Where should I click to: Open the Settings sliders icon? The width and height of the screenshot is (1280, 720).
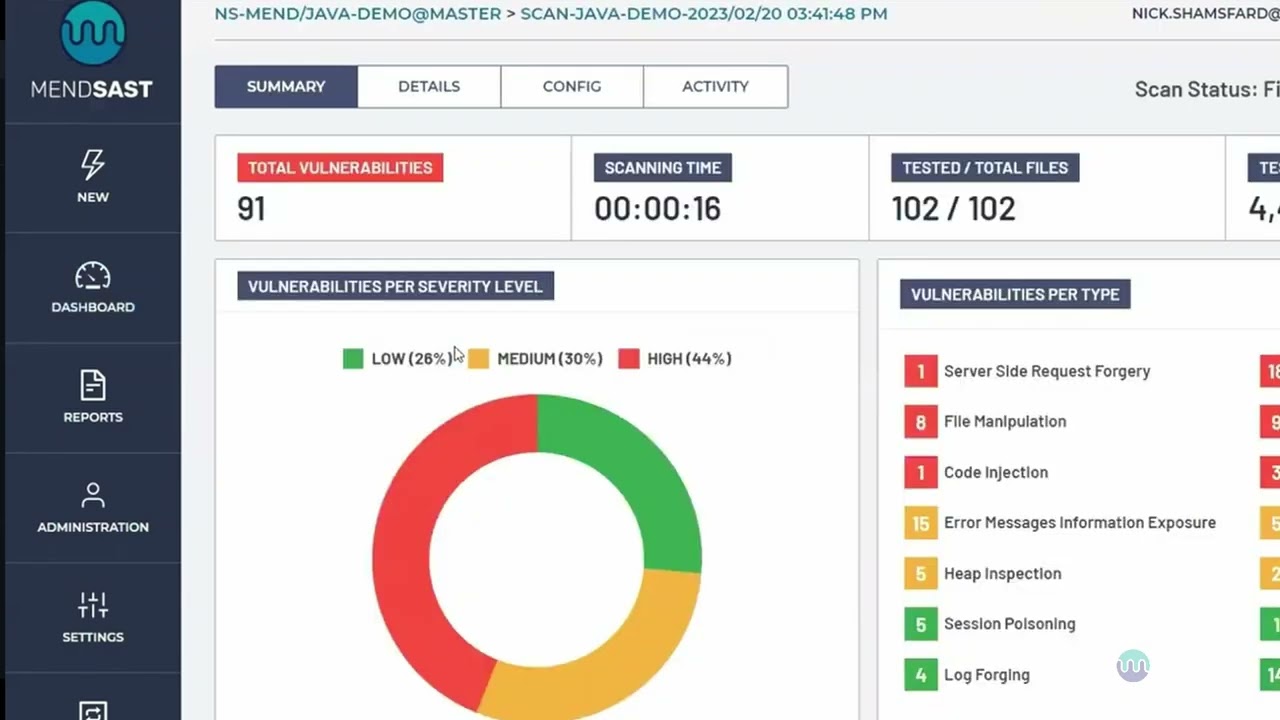click(93, 604)
